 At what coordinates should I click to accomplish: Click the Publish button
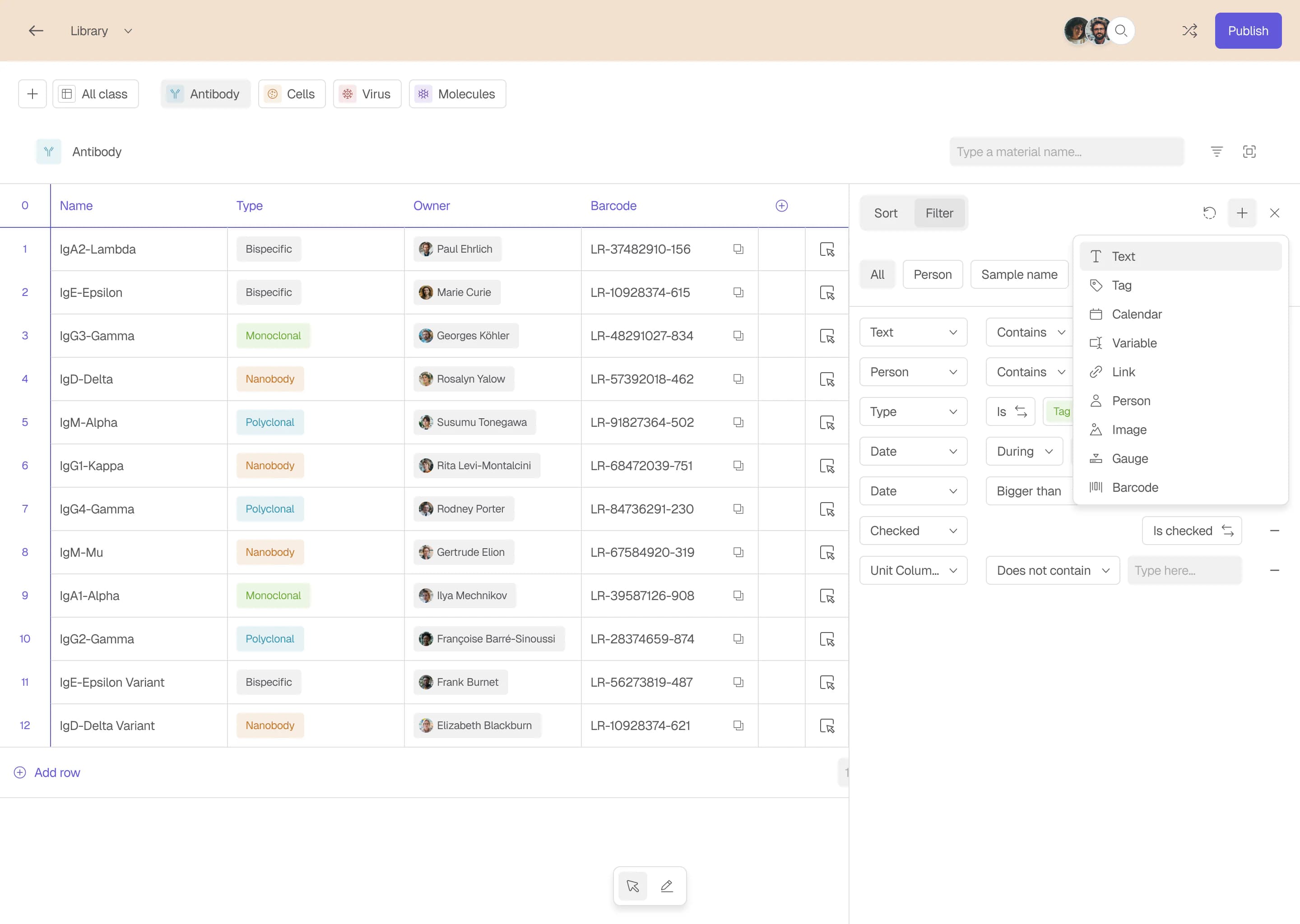point(1248,31)
